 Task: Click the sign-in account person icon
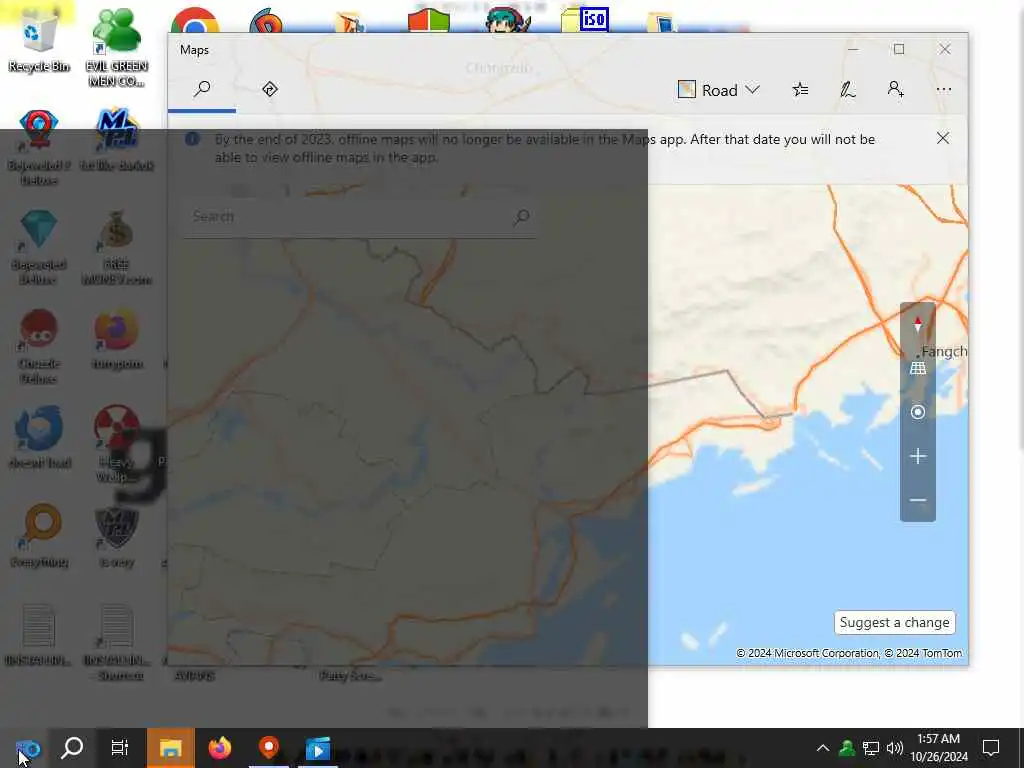coord(895,89)
